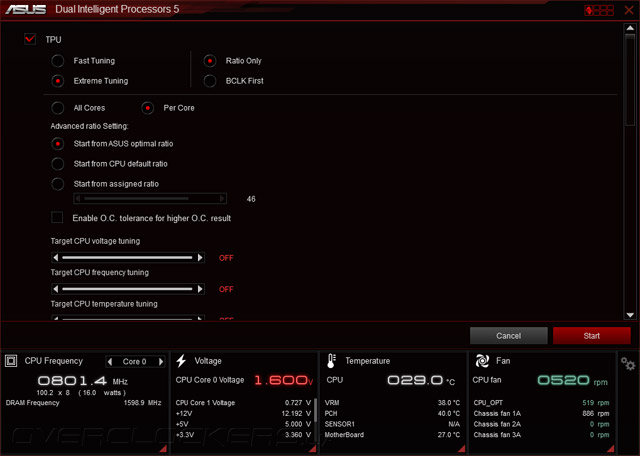Select Ratio Only mode
Viewport: 640px width, 456px height.
coord(210,61)
